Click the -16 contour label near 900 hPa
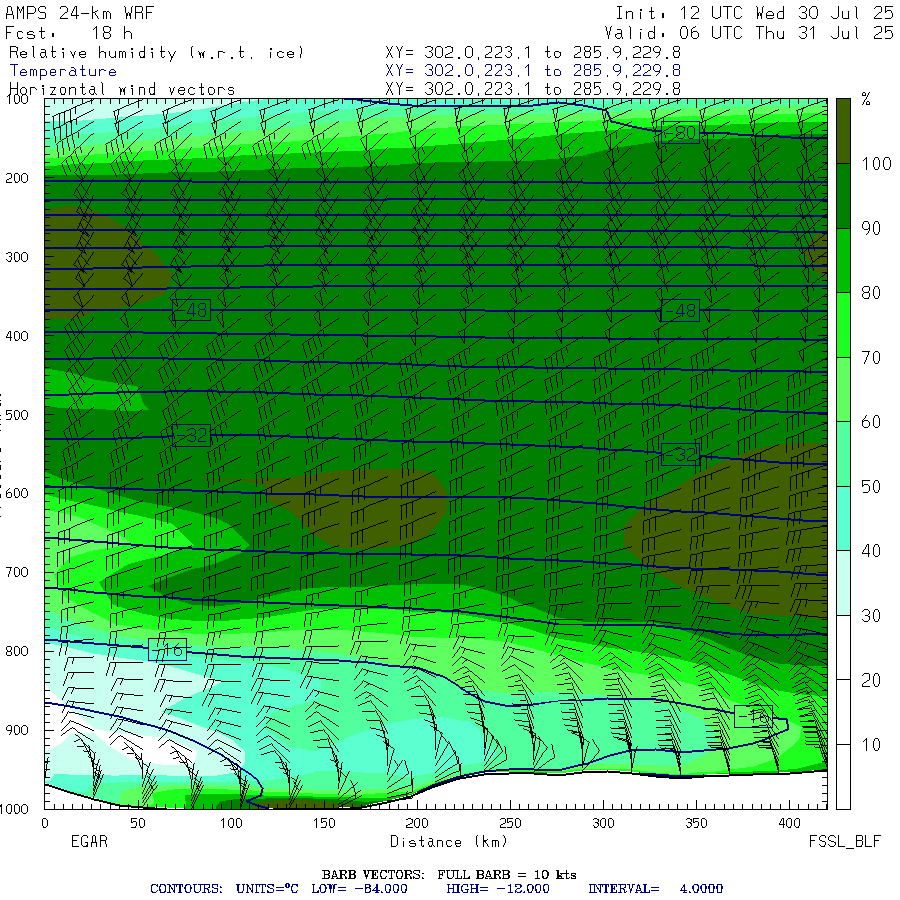Image resolution: width=900 pixels, height=900 pixels. tap(753, 717)
